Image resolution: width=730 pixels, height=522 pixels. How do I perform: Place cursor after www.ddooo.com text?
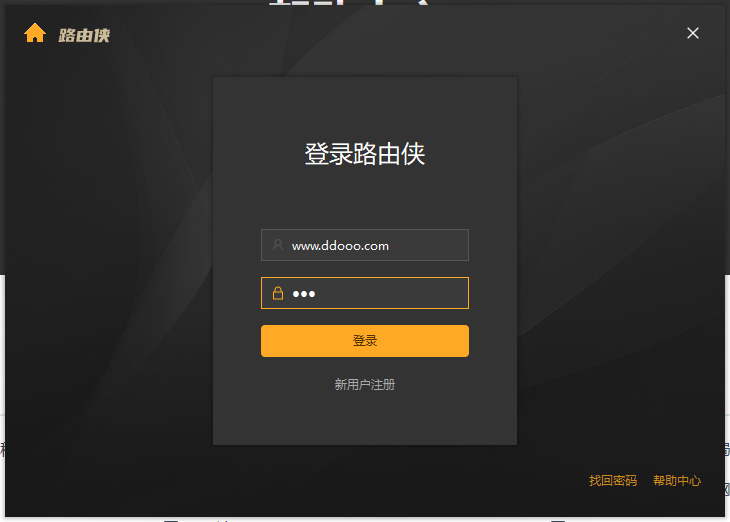click(x=389, y=246)
